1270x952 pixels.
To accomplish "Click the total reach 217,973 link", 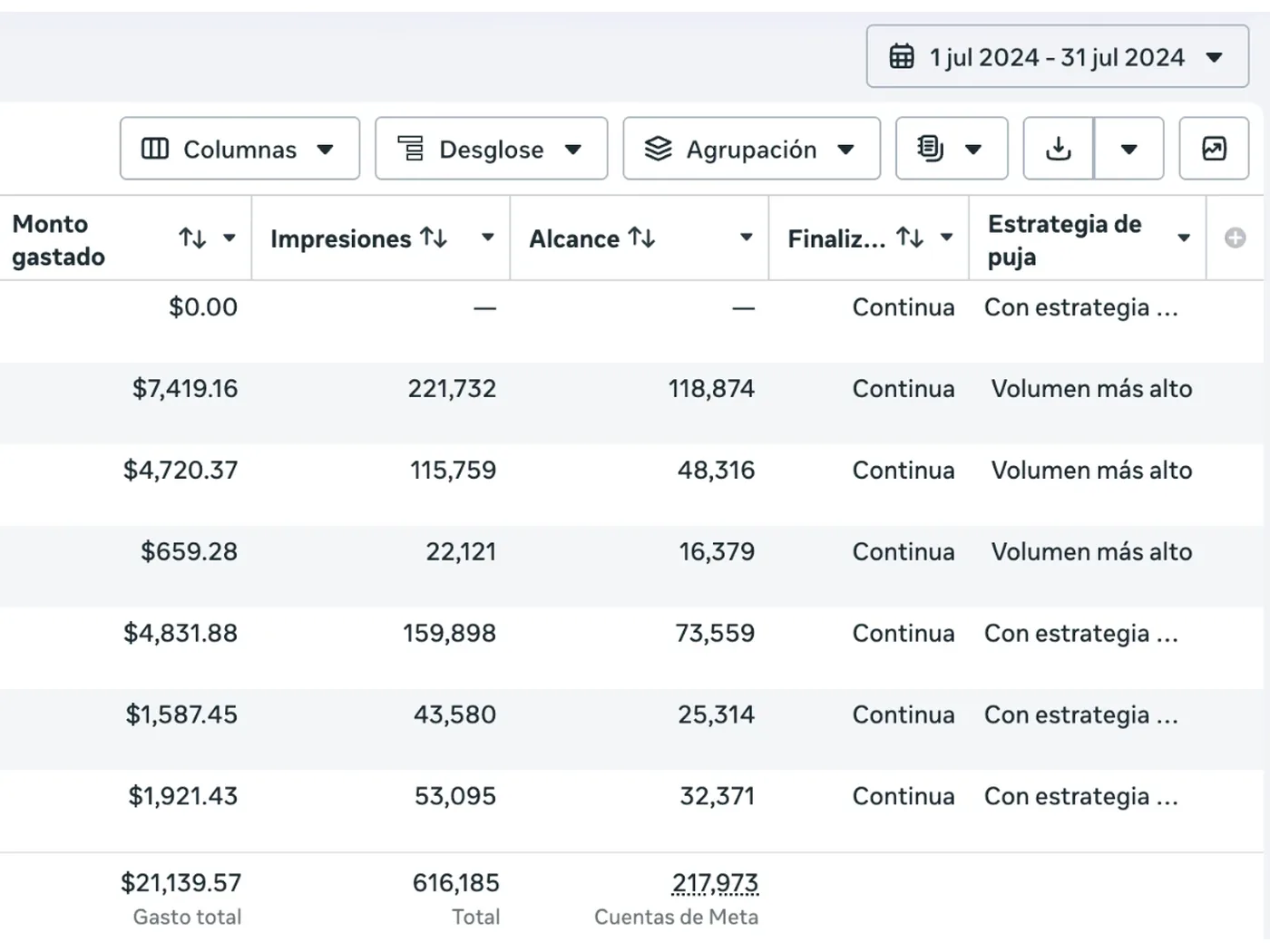I will tap(715, 883).
